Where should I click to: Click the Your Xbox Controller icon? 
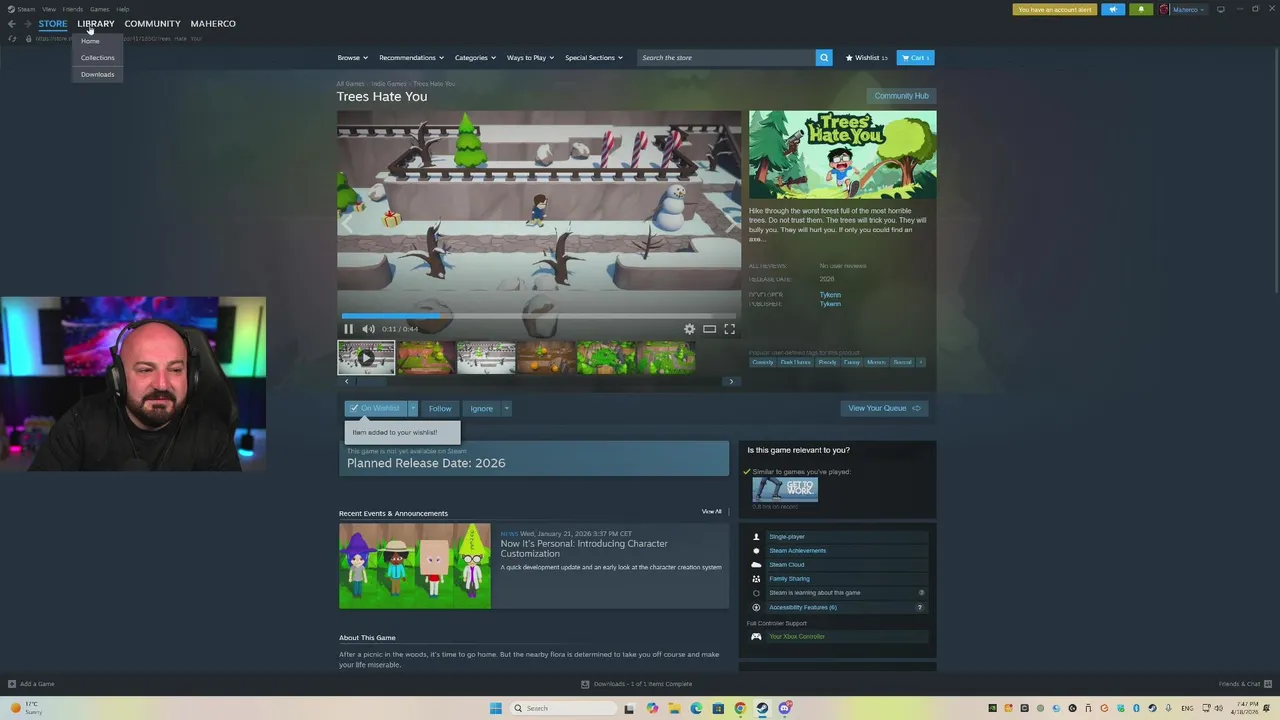pos(756,637)
